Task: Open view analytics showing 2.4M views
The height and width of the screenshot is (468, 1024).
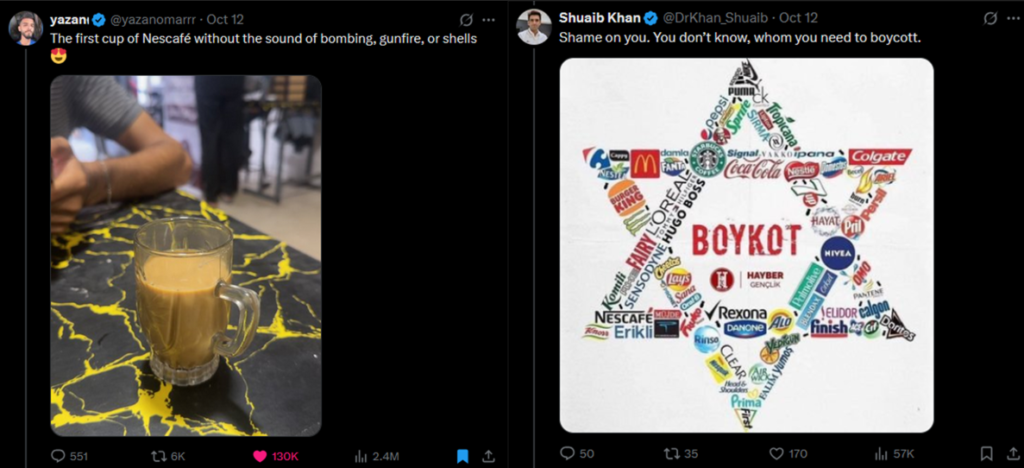Action: [x=361, y=456]
